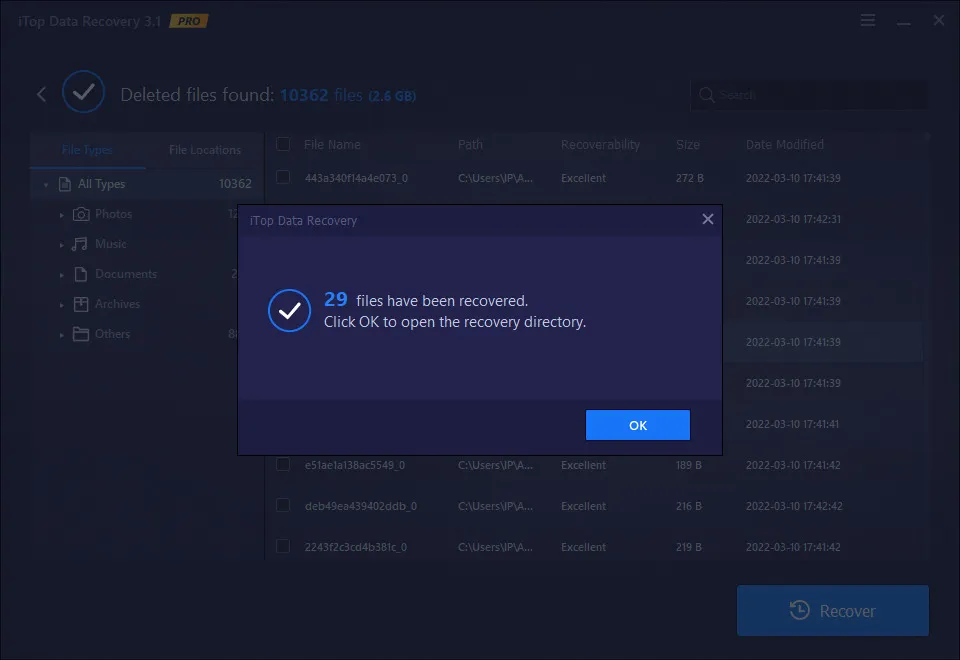
Task: Switch to the File Locations tab
Action: [204, 150]
